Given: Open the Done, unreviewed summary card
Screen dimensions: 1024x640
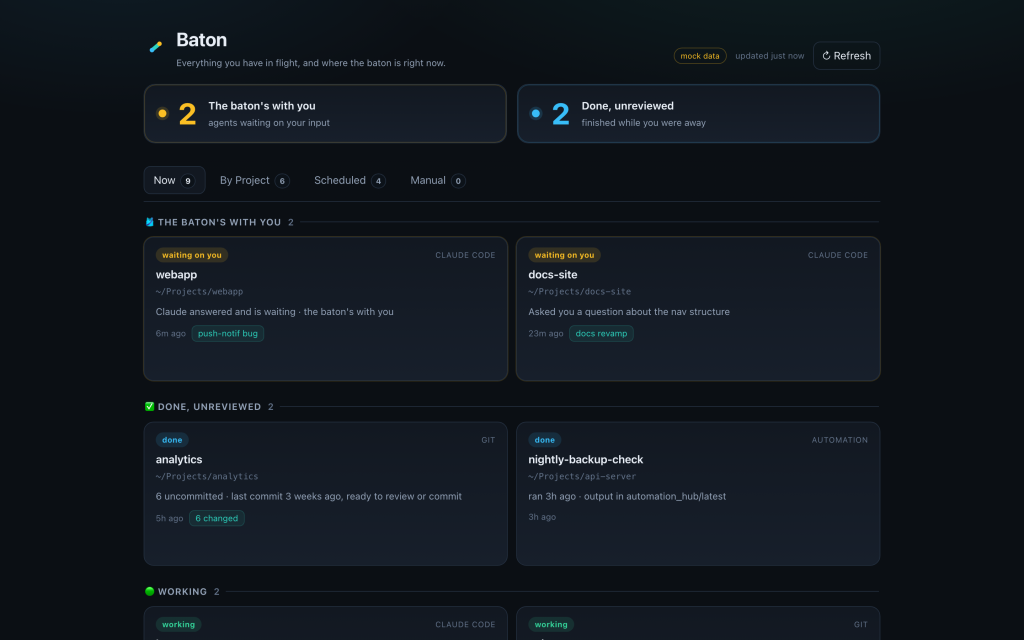Looking at the screenshot, I should [x=698, y=114].
